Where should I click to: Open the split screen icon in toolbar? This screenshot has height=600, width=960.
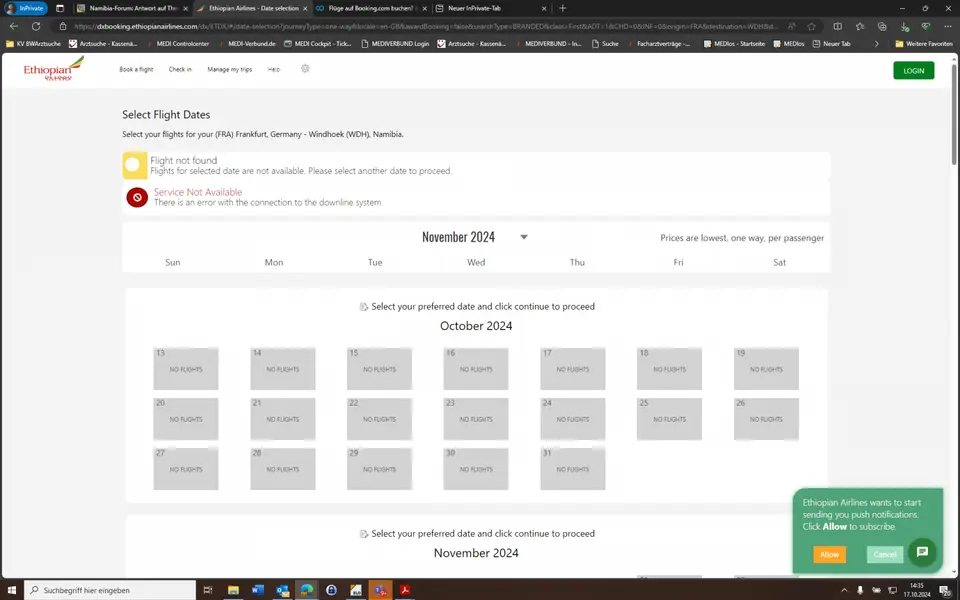[838, 26]
